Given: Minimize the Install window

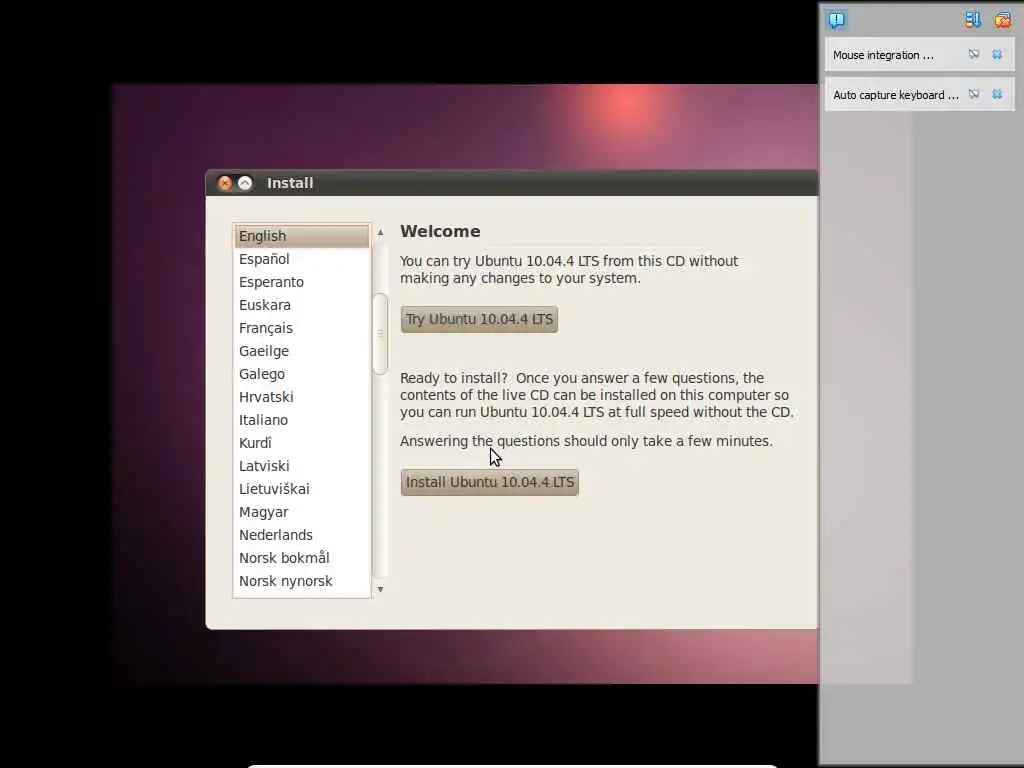Looking at the screenshot, I should coord(245,183).
